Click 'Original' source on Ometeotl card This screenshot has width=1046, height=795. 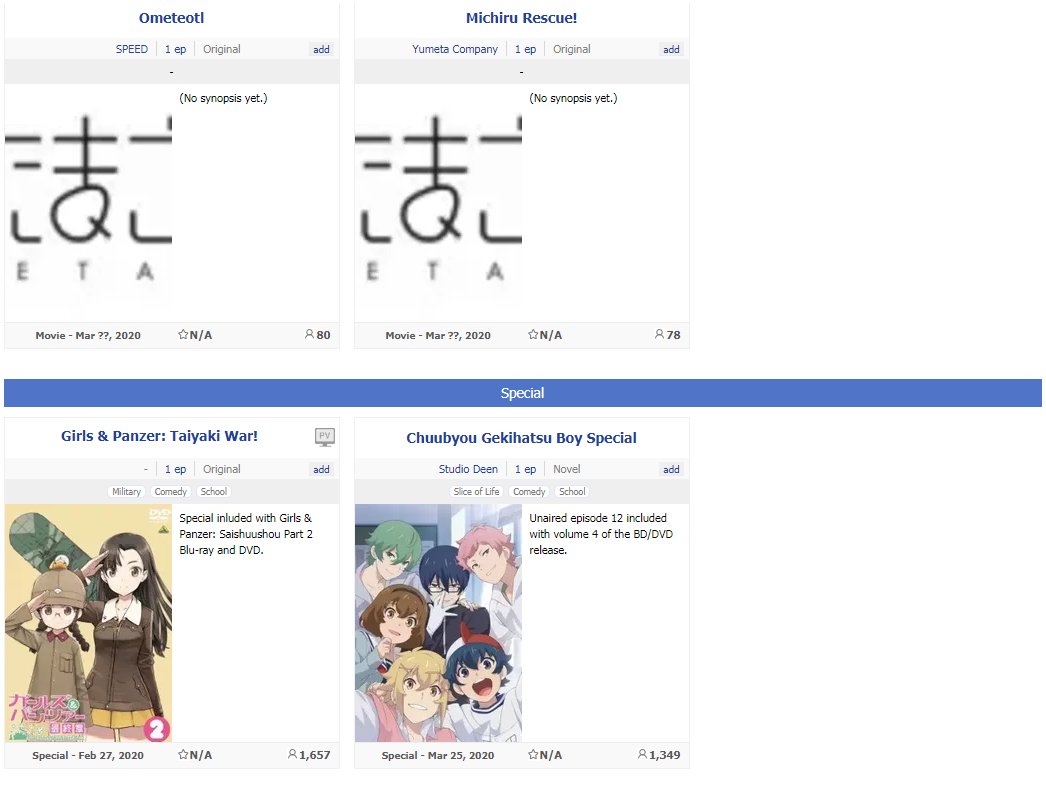click(221, 49)
